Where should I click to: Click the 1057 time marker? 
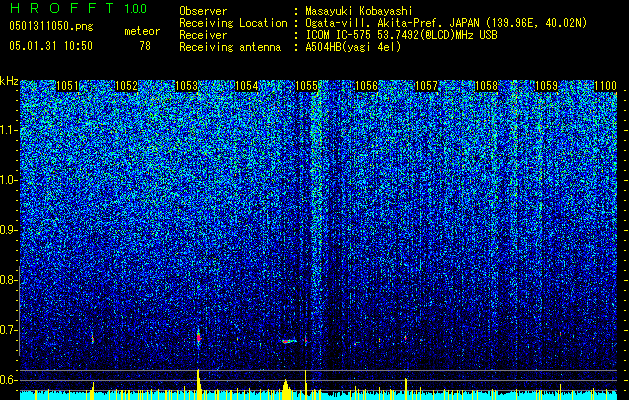(426, 86)
